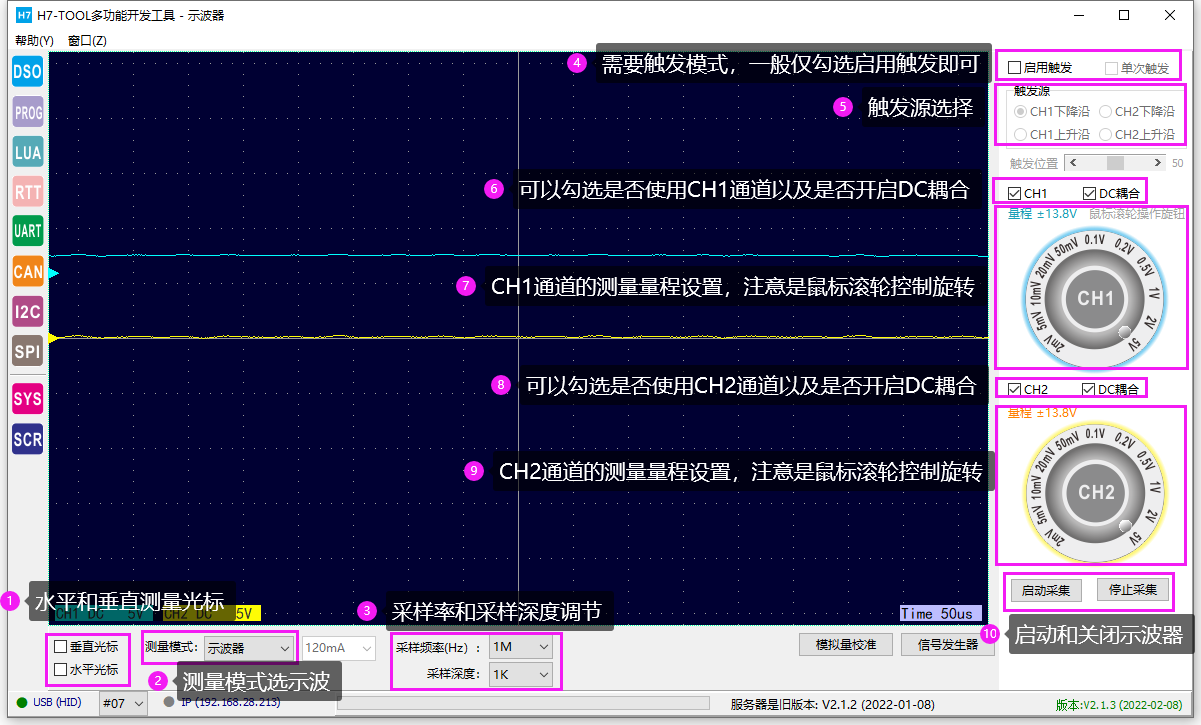Click the 触发位置 slider left arrow
Viewport: 1201px width, 725px height.
coord(1073,162)
